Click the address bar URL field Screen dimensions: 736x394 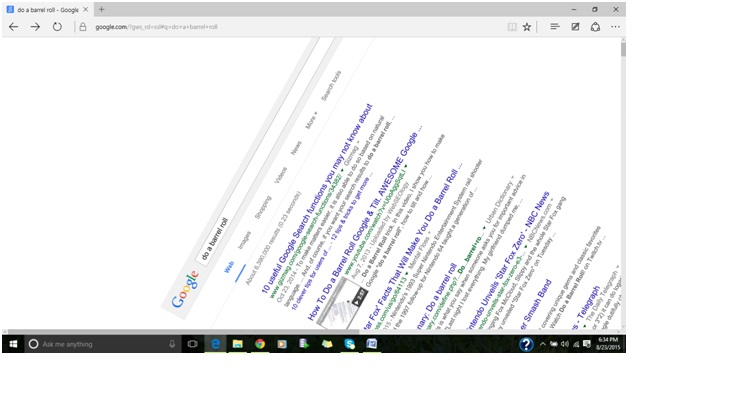tap(291, 27)
